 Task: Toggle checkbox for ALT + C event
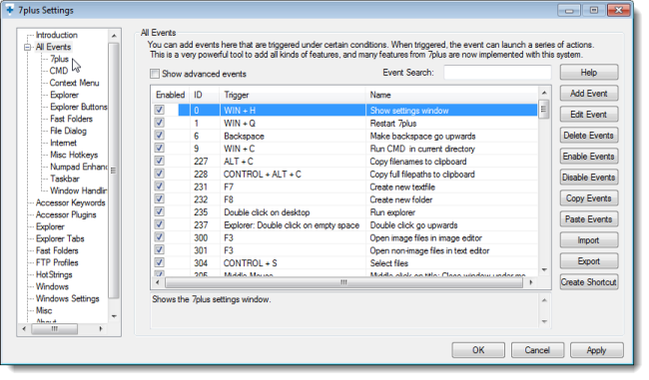coord(159,161)
